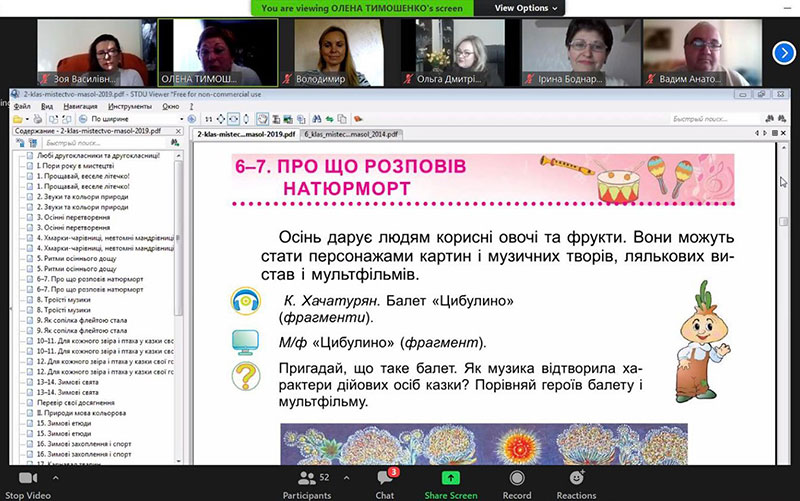Switch to 2-klas-mistec...masol-2019.pdf tab

(x=246, y=135)
